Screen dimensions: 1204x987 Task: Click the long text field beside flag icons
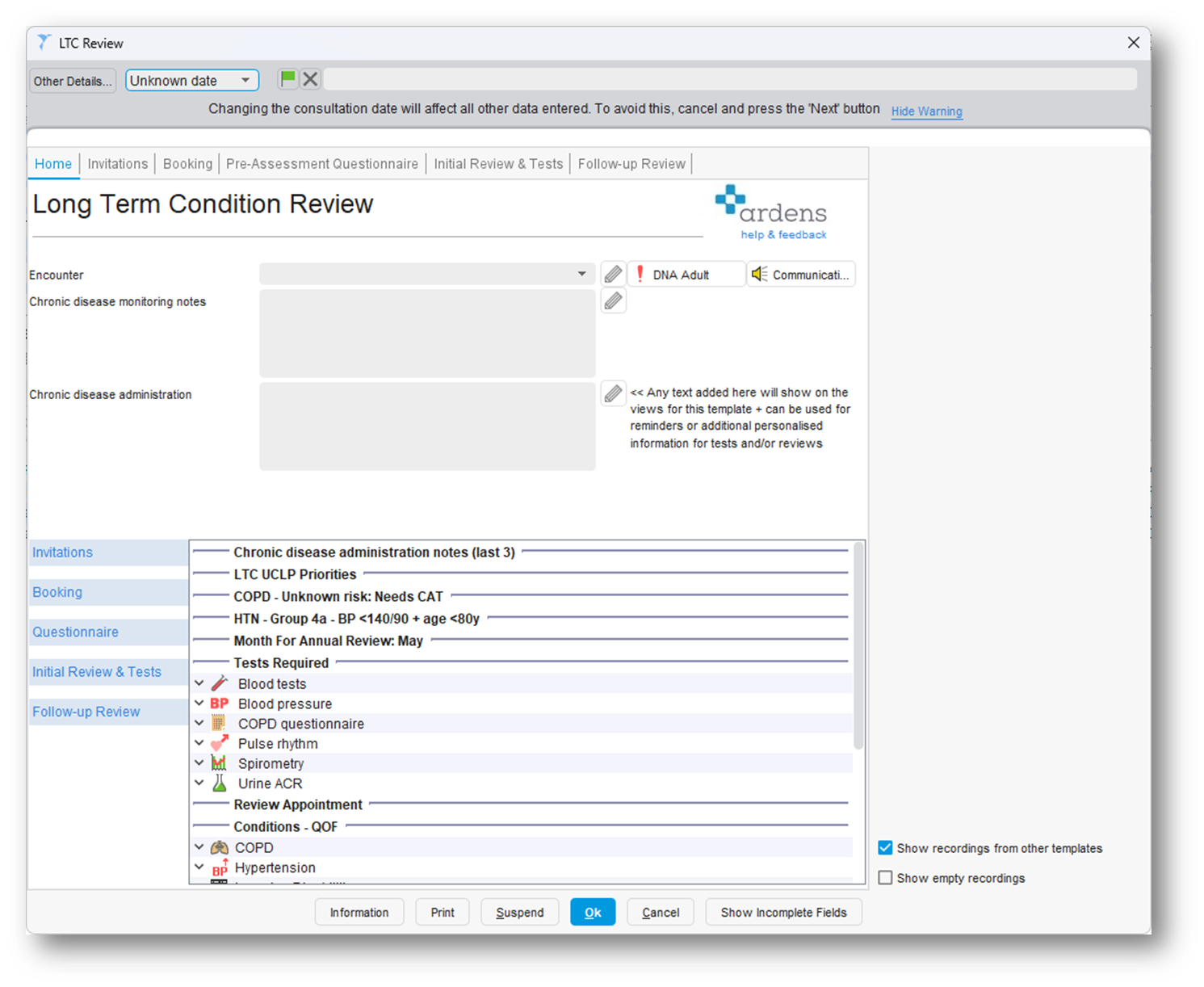(x=731, y=79)
